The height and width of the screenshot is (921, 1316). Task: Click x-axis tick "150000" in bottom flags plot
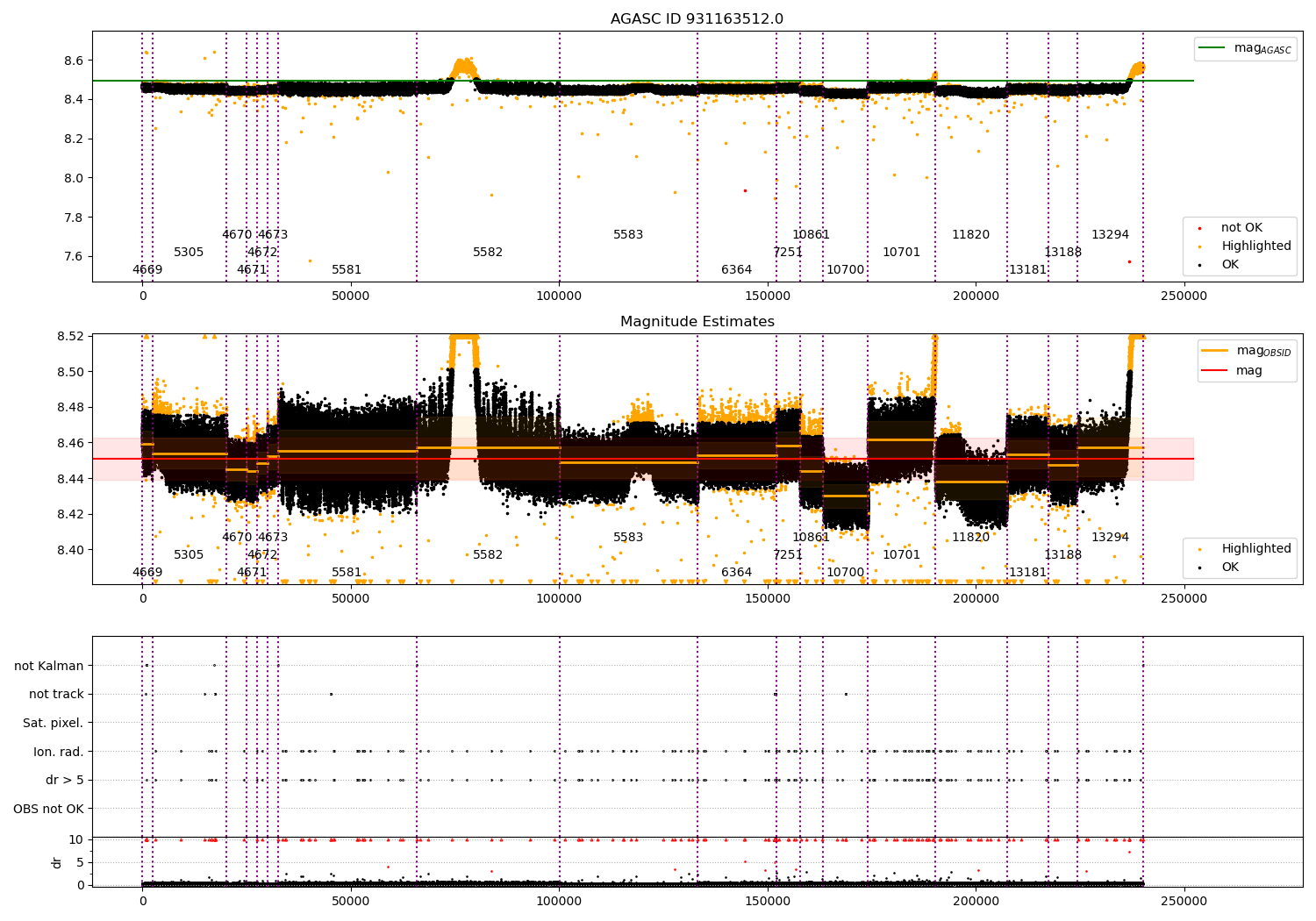768,902
